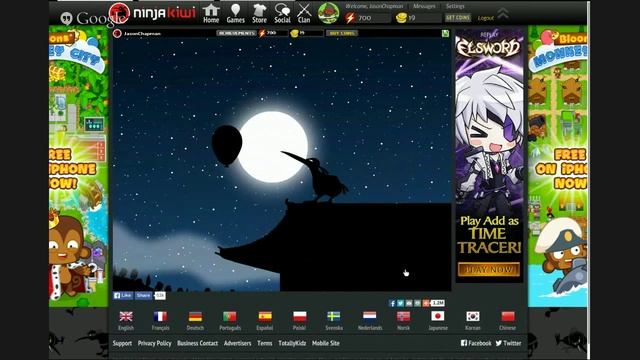Visit the Facebook footer link
The height and width of the screenshot is (360, 640).
476,343
